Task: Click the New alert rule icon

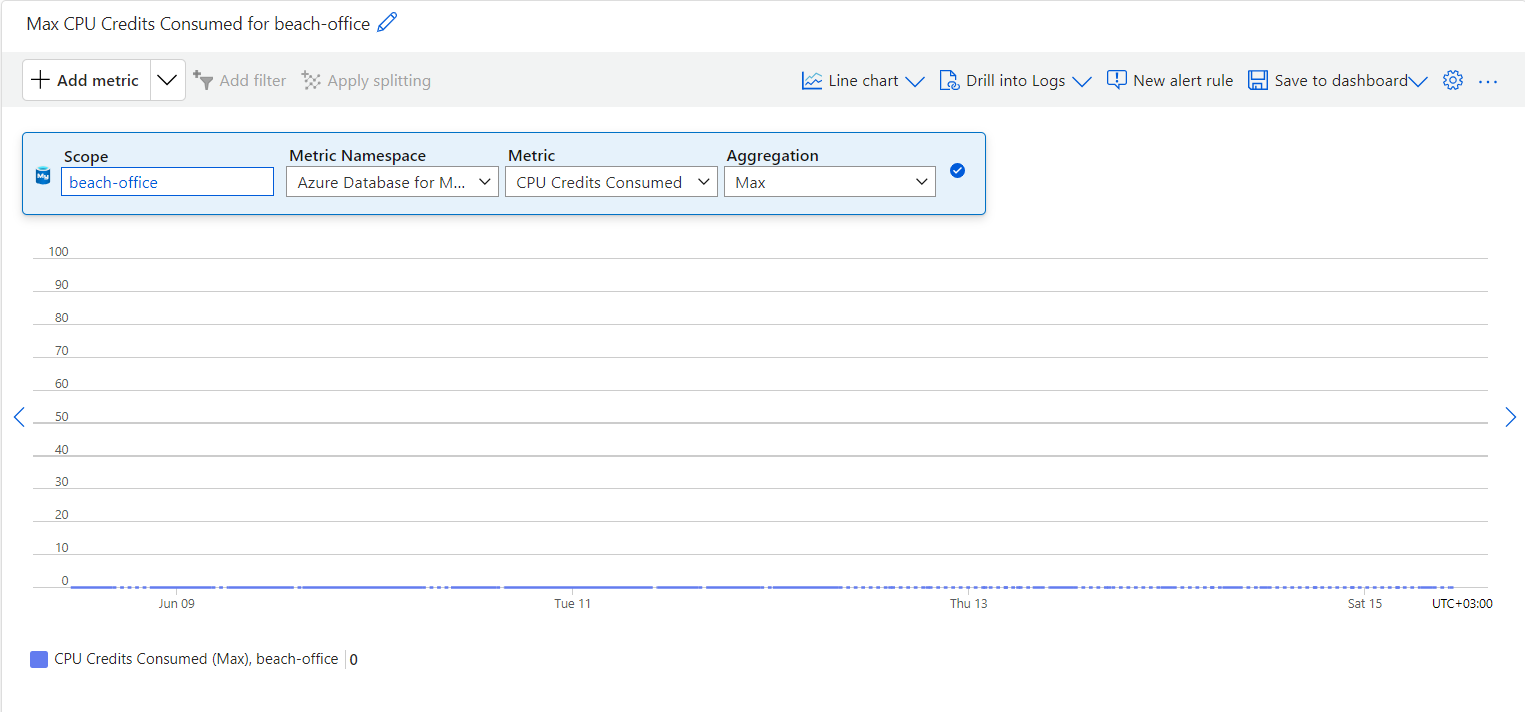Action: pos(1117,80)
